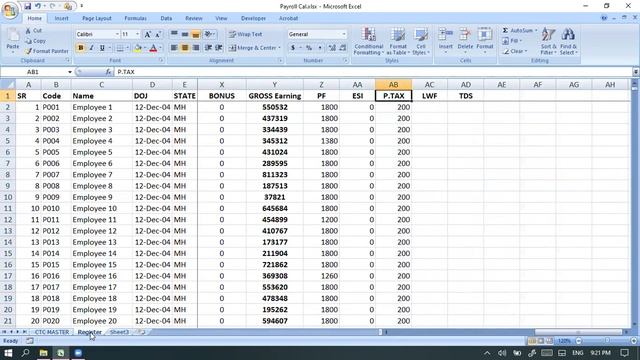This screenshot has height=360, width=640.
Task: Open the font size dropdown
Action: click(x=138, y=34)
